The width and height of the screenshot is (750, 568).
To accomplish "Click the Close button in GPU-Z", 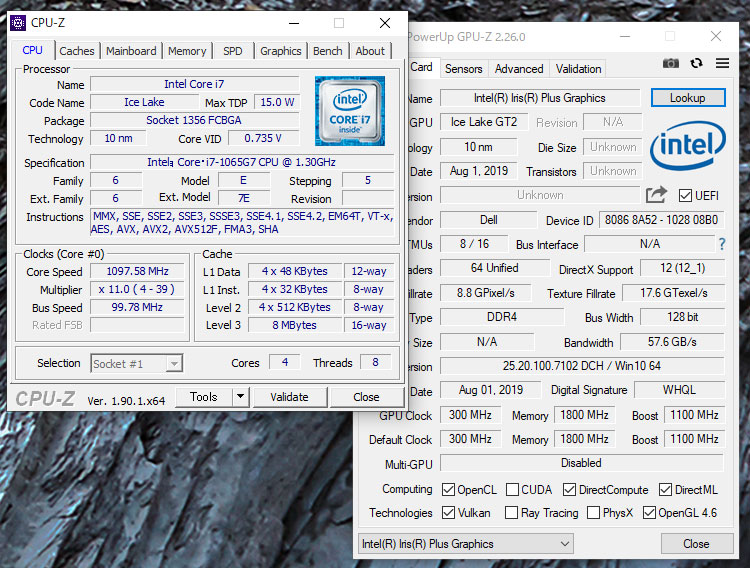I will point(696,544).
